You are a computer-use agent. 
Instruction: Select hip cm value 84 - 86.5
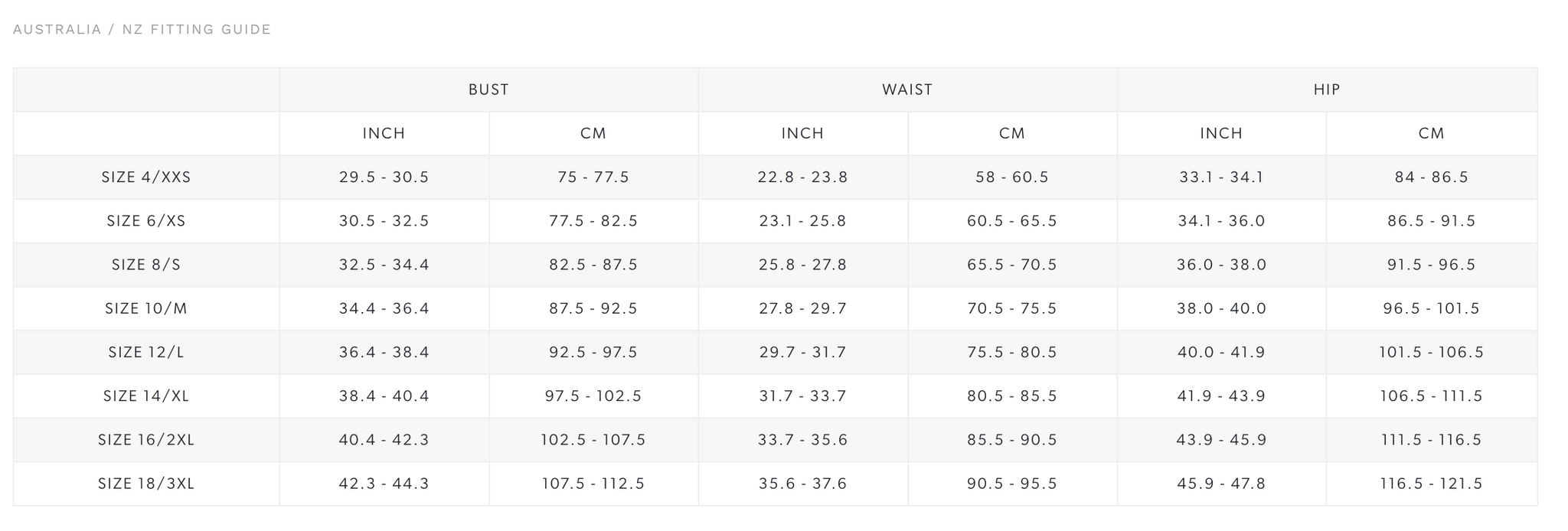pyautogui.click(x=1431, y=178)
